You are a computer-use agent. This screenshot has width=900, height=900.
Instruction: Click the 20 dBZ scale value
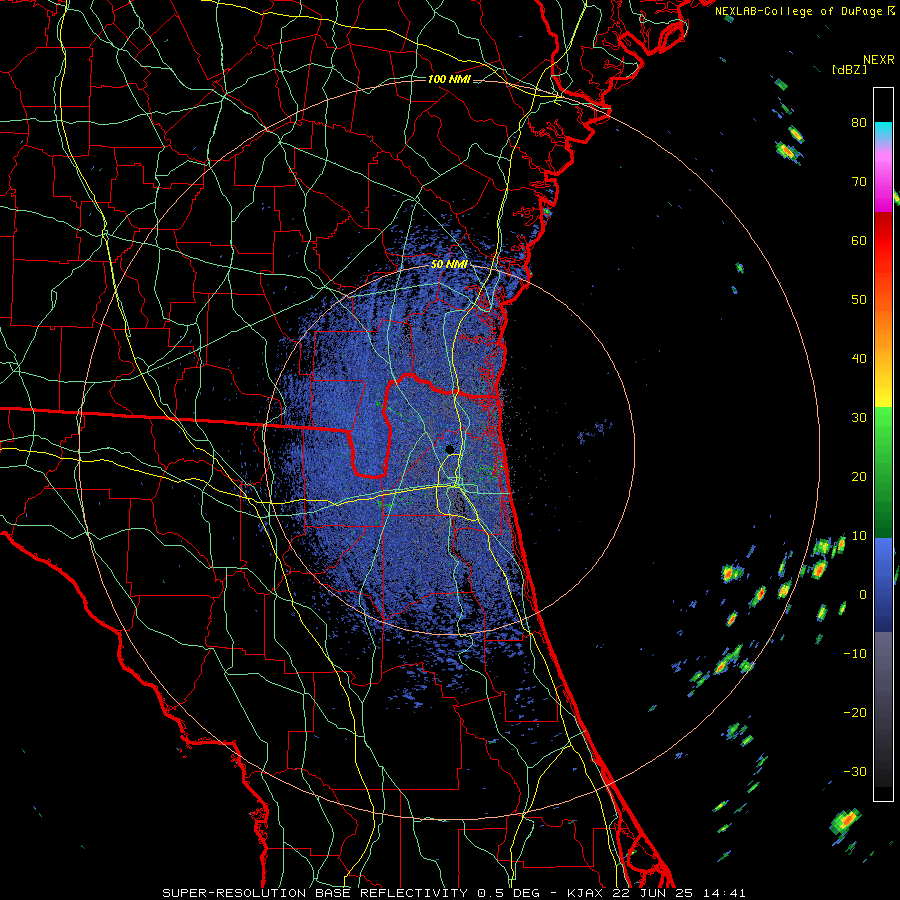tap(859, 477)
